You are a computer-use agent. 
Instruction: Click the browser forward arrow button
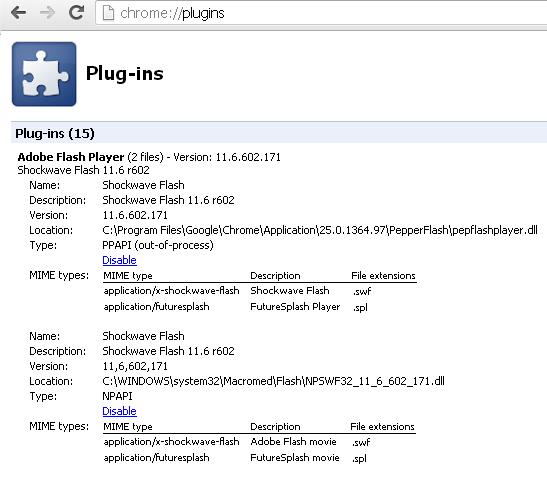[47, 13]
